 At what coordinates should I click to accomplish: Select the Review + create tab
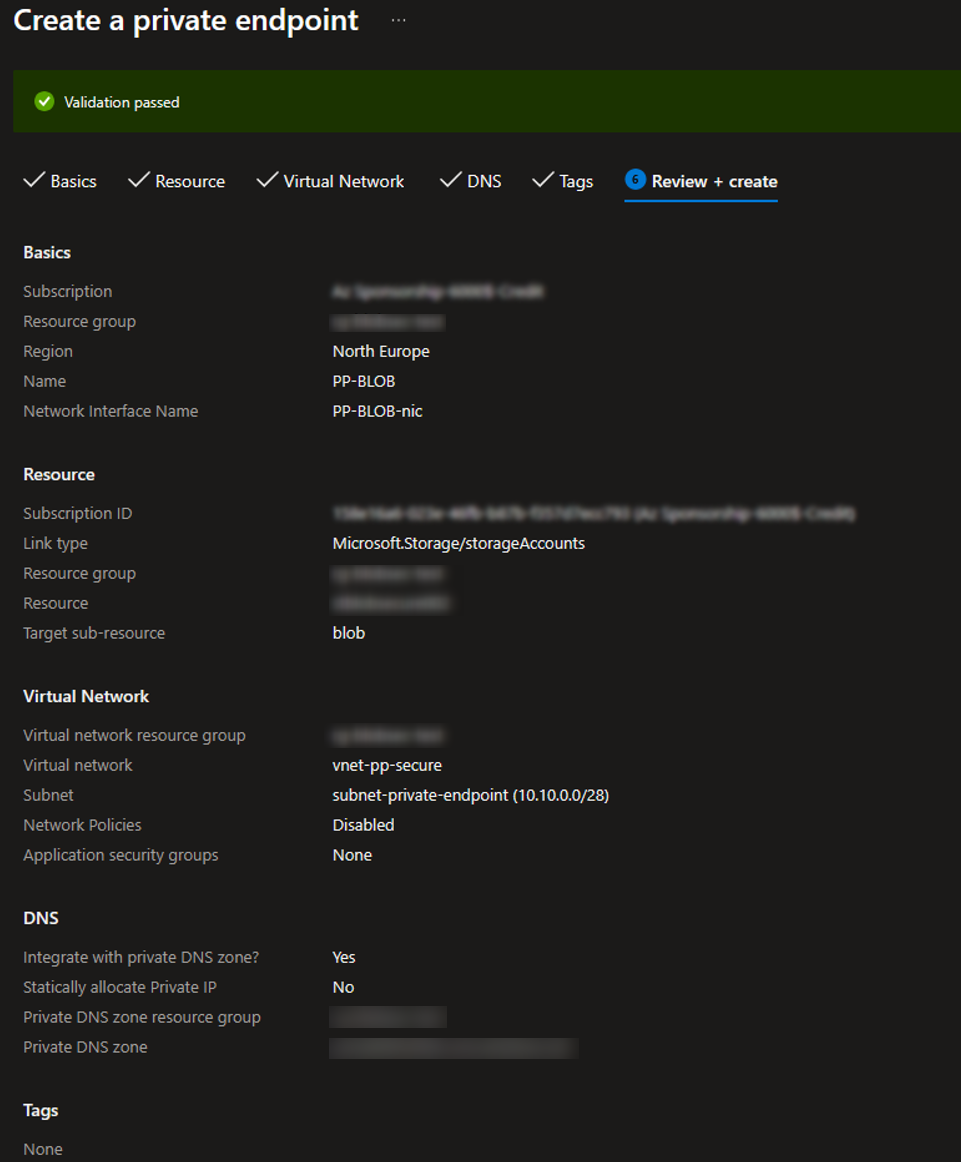(714, 182)
